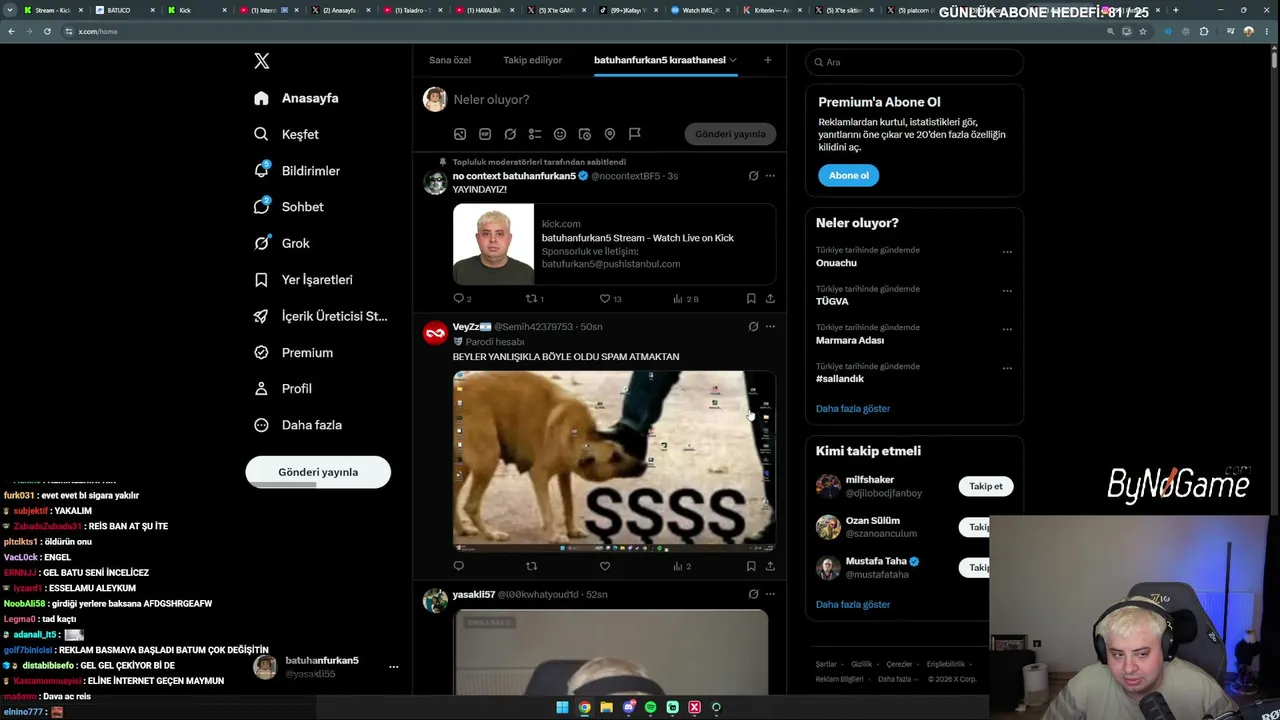The height and width of the screenshot is (720, 1280).
Task: Open Yer İşaretleri bookmarks
Action: 302,280
